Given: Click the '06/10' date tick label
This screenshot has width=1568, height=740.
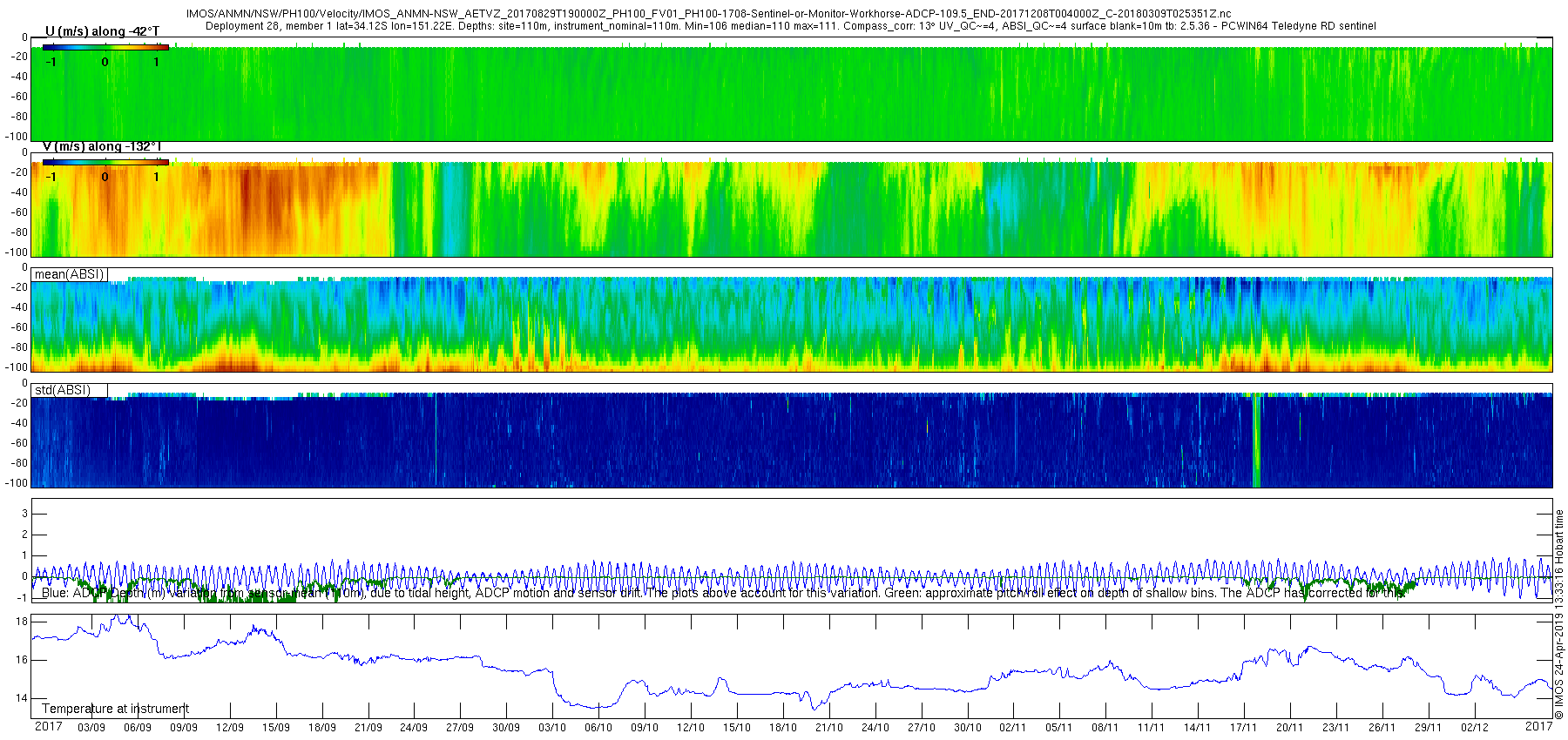Looking at the screenshot, I should click(x=598, y=728).
